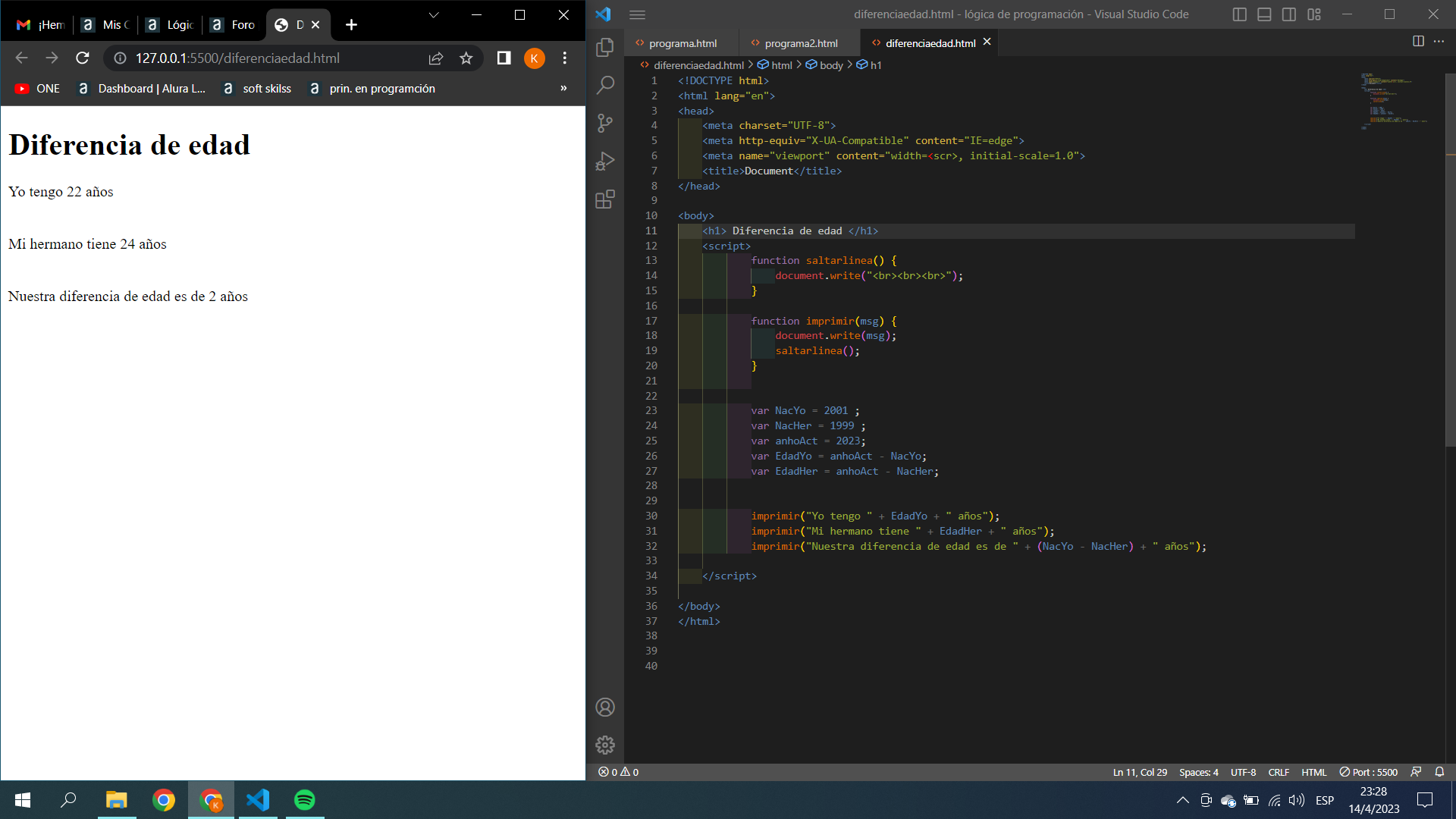Open a new Chrome tab

(351, 25)
